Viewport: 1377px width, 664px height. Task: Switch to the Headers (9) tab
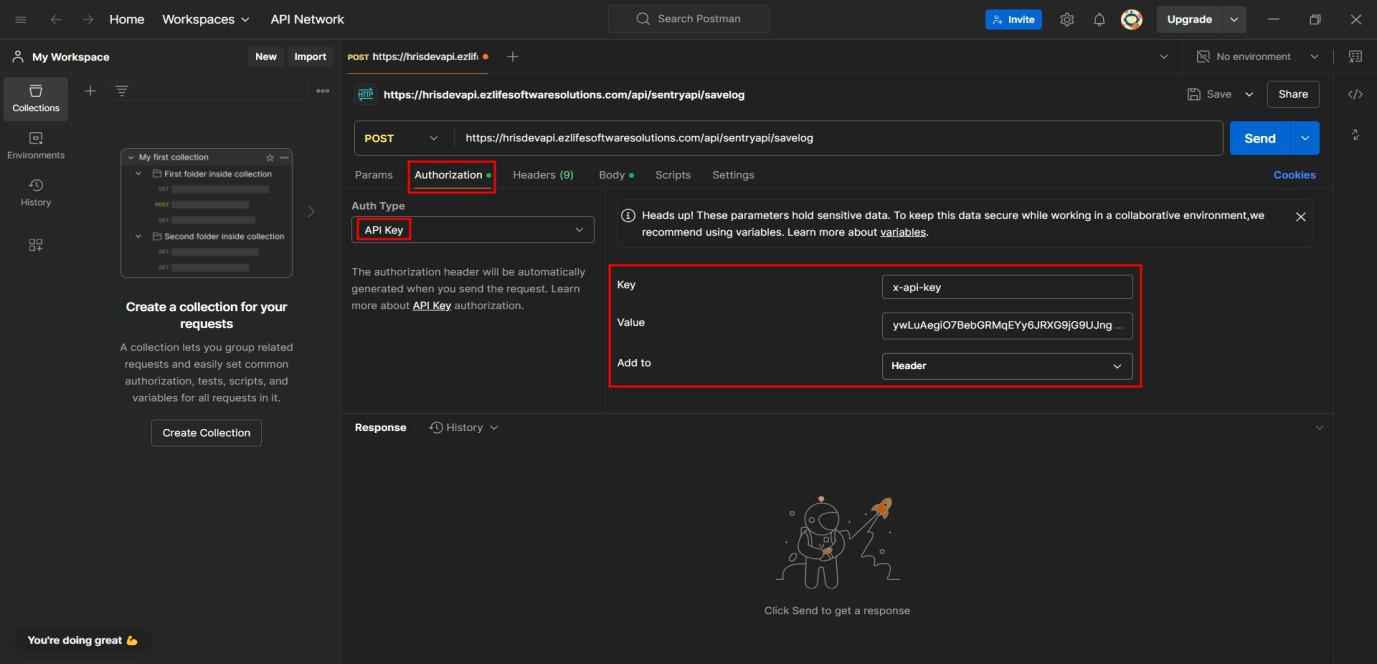click(x=543, y=175)
